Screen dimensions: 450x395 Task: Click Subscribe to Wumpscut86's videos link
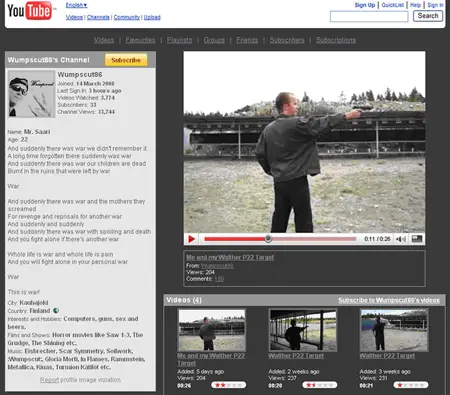389,300
